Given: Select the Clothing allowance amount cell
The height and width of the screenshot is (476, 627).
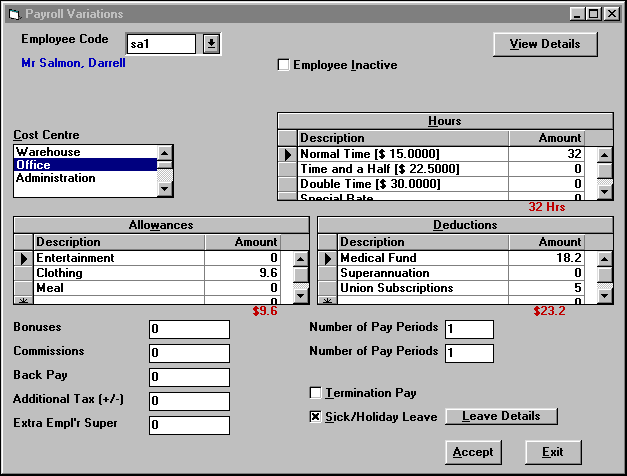Looking at the screenshot, I should (243, 273).
